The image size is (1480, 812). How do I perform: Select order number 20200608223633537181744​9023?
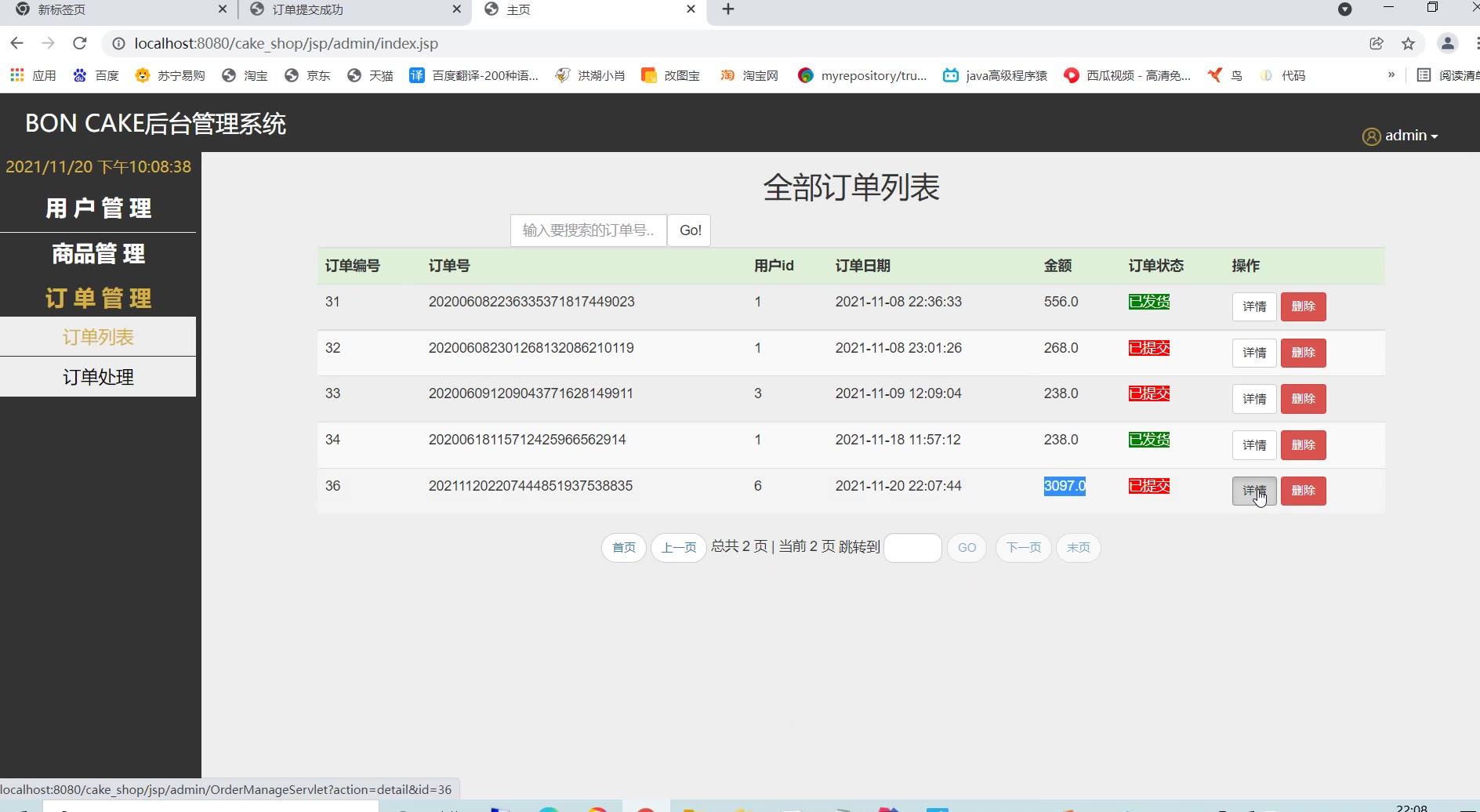[531, 302]
